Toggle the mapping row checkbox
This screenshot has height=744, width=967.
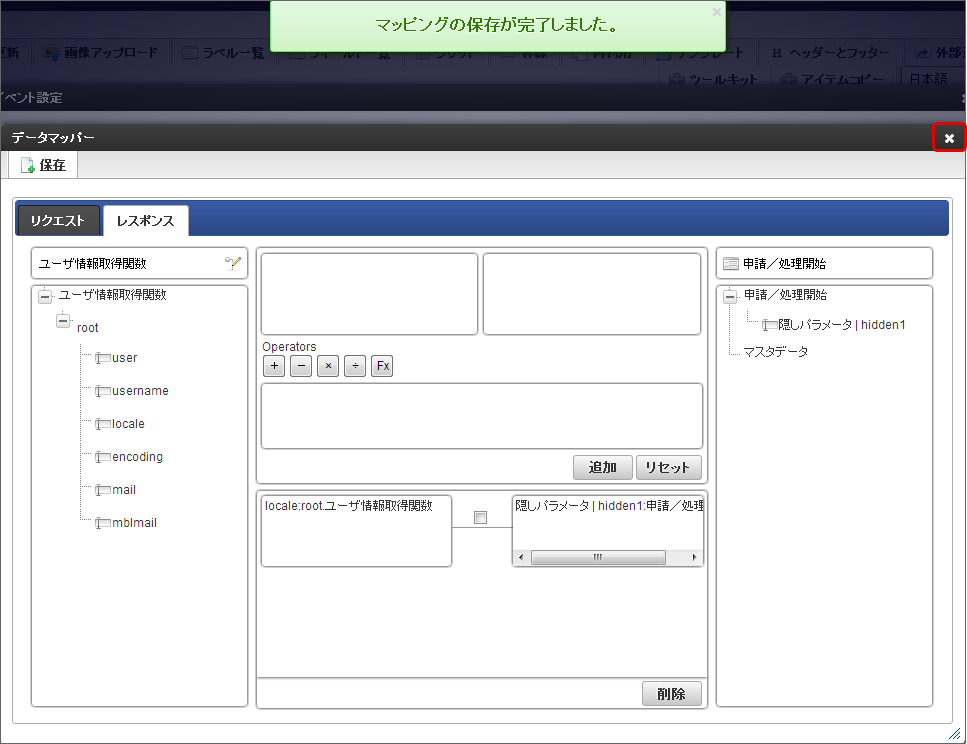pyautogui.click(x=480, y=518)
